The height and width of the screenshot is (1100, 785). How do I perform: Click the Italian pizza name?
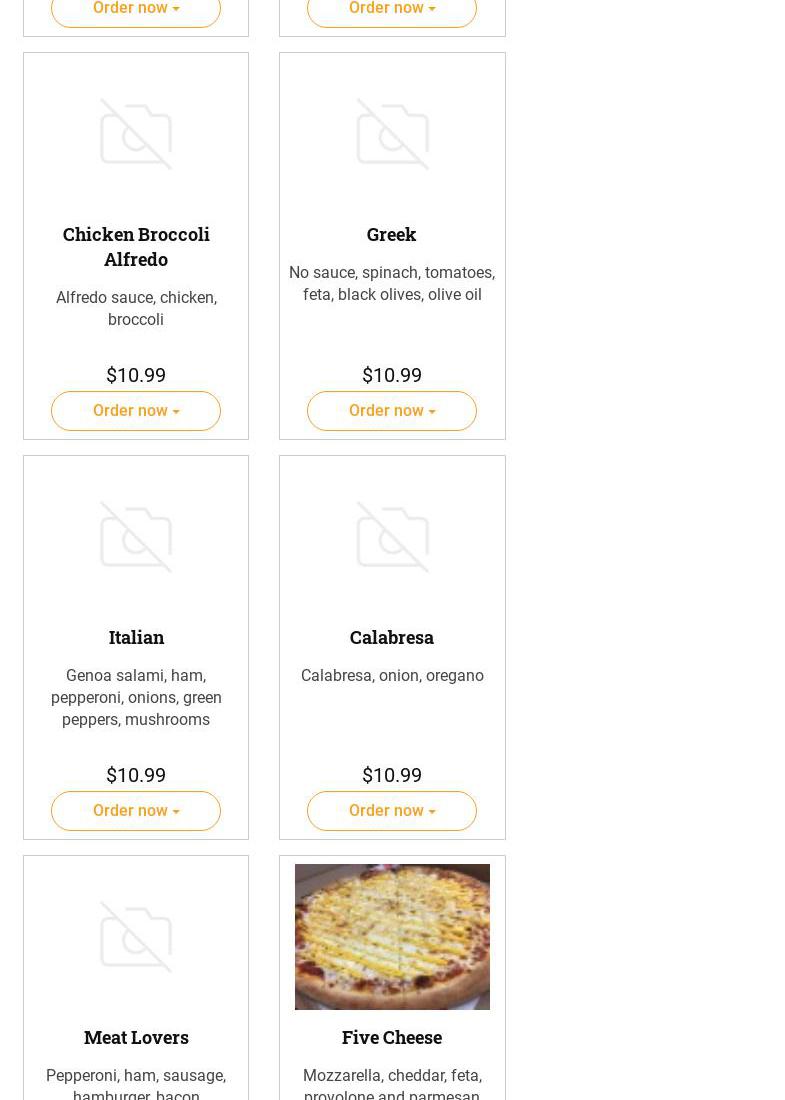(x=136, y=637)
